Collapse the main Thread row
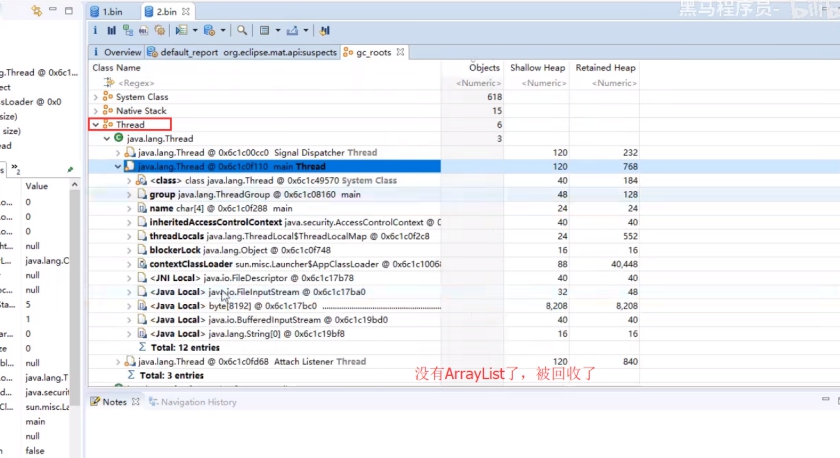 tap(118, 167)
